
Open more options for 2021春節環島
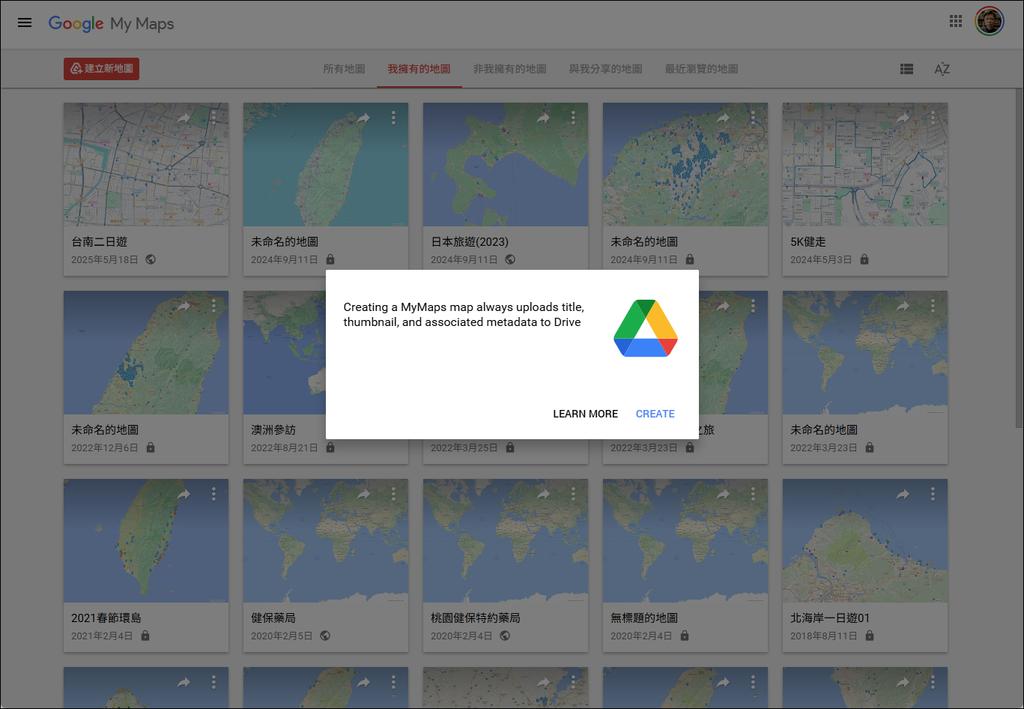coord(214,494)
